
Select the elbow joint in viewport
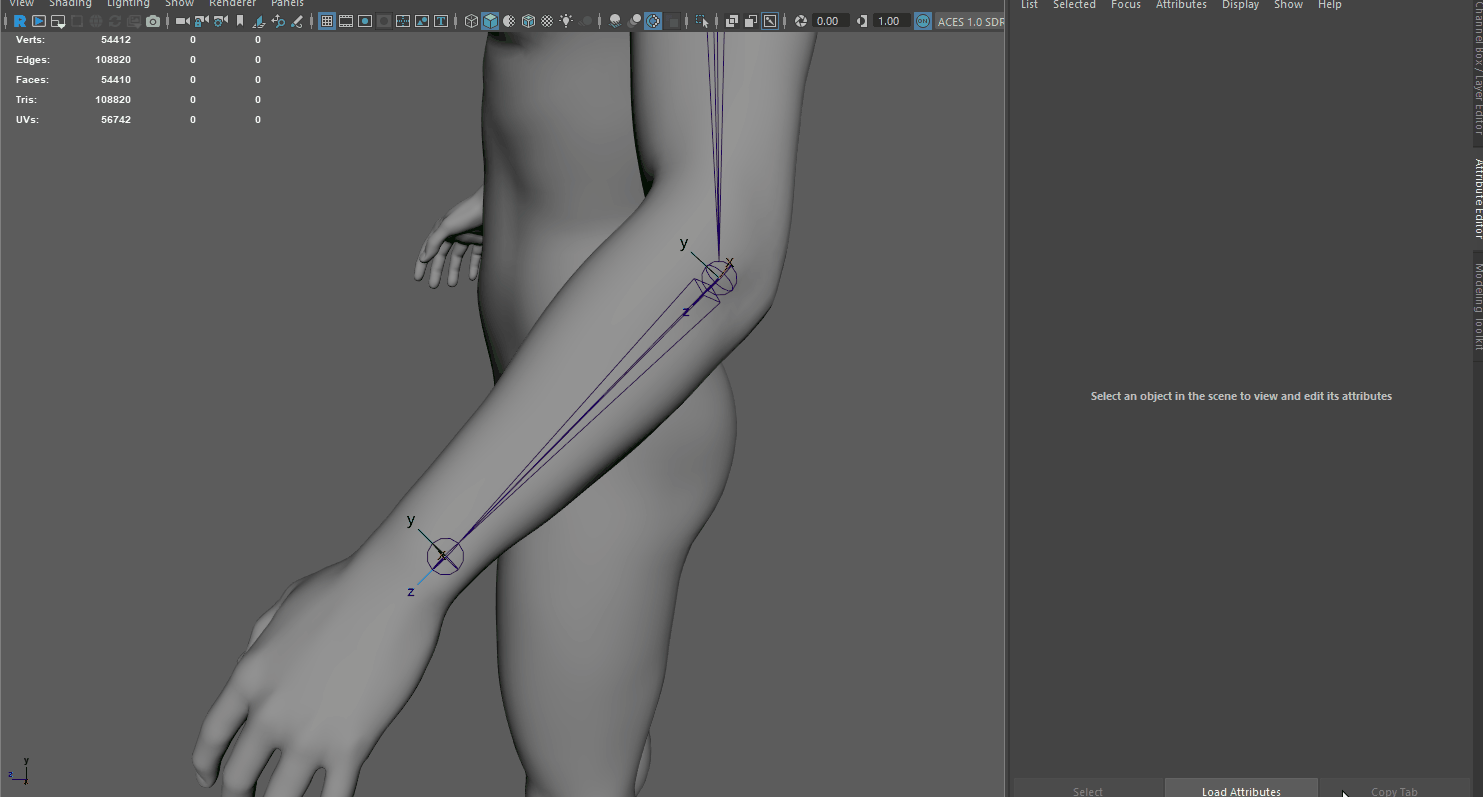(x=719, y=277)
